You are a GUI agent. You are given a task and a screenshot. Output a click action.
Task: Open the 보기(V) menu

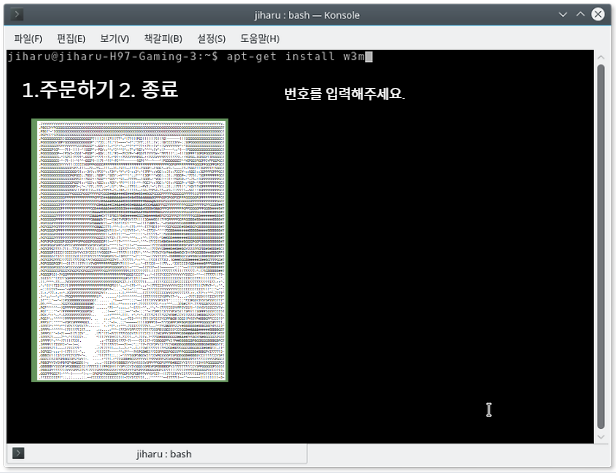click(114, 38)
